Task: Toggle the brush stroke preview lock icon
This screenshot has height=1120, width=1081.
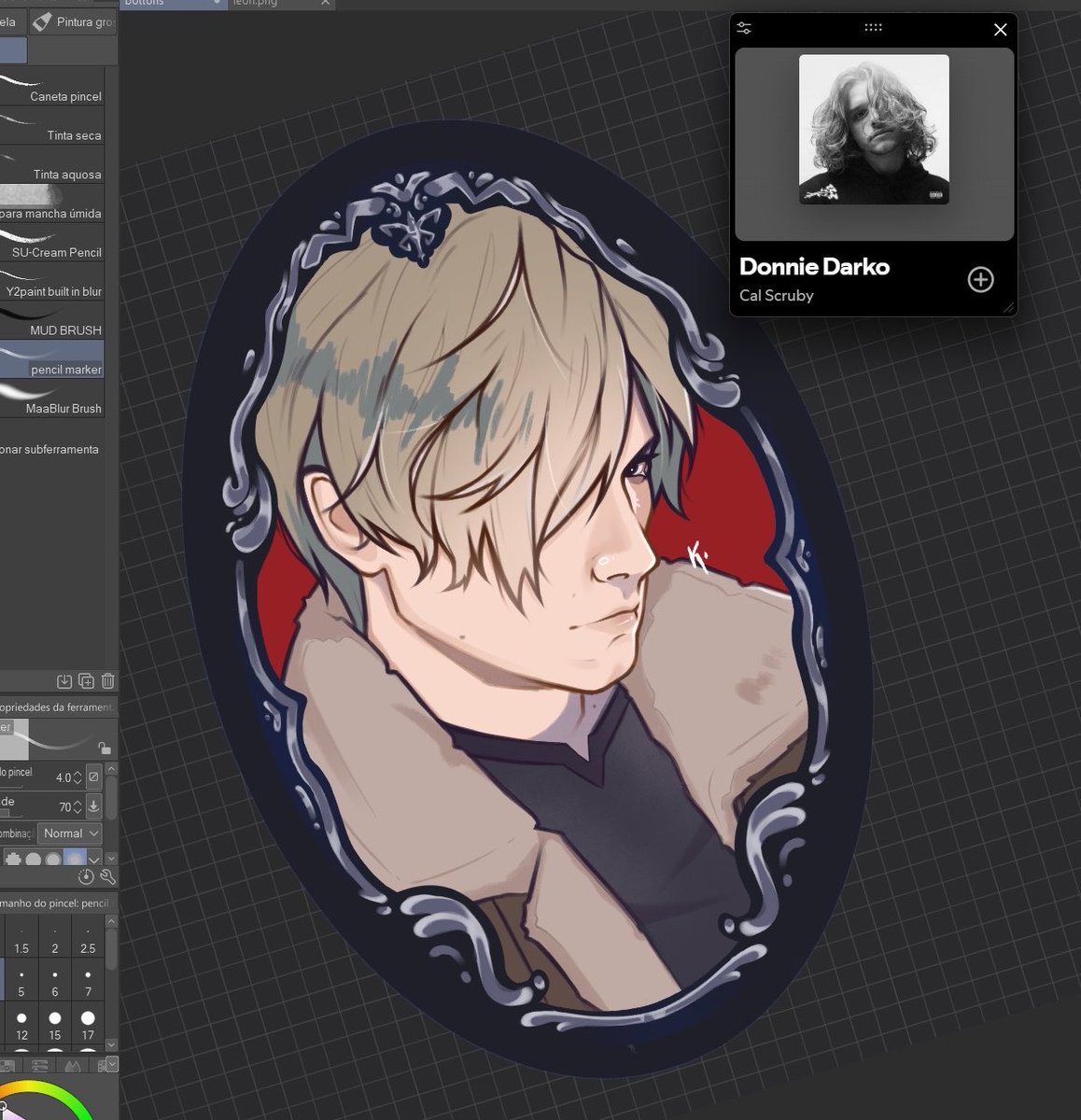Action: click(x=105, y=749)
